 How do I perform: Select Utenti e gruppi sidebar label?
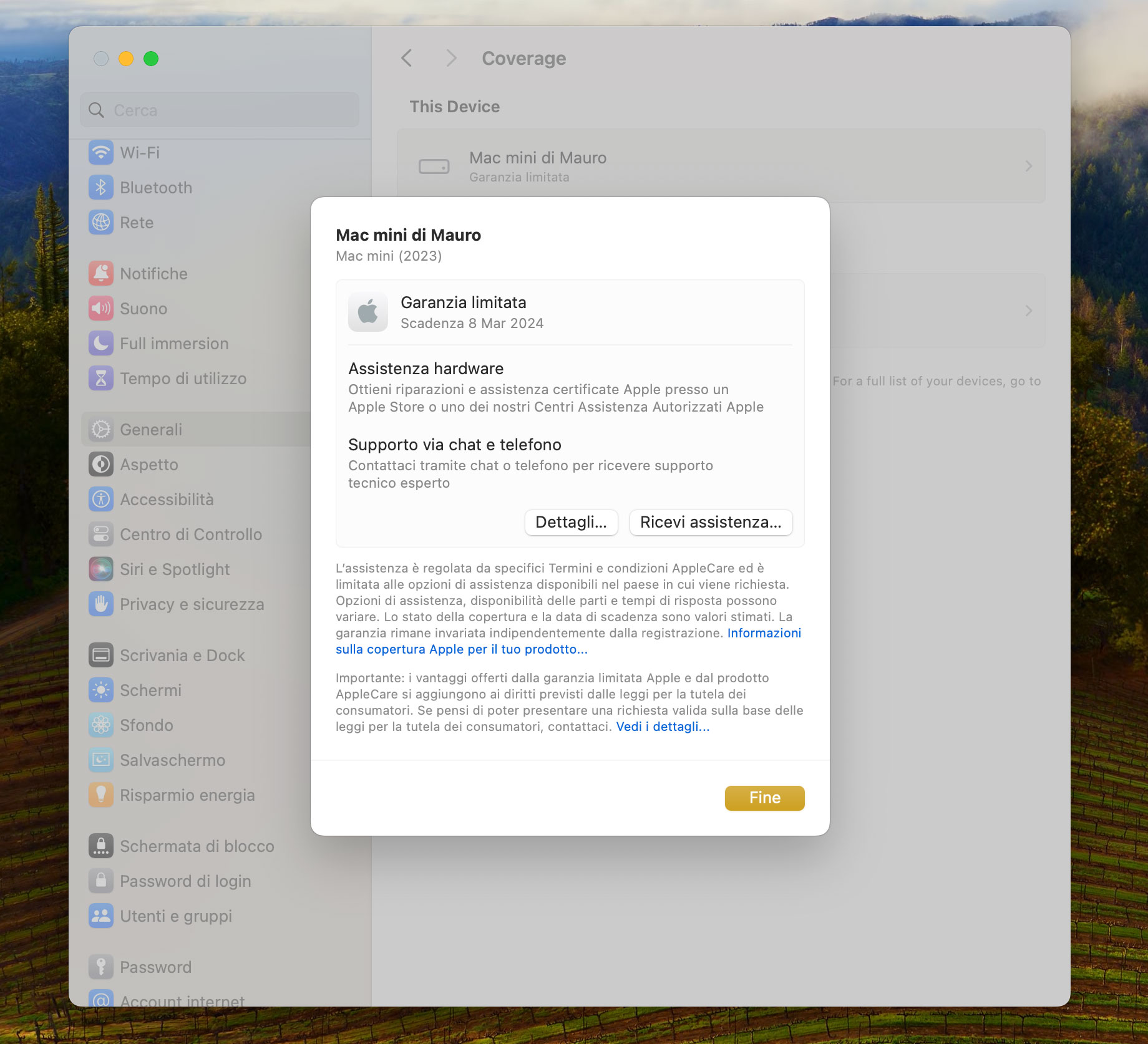[176, 916]
